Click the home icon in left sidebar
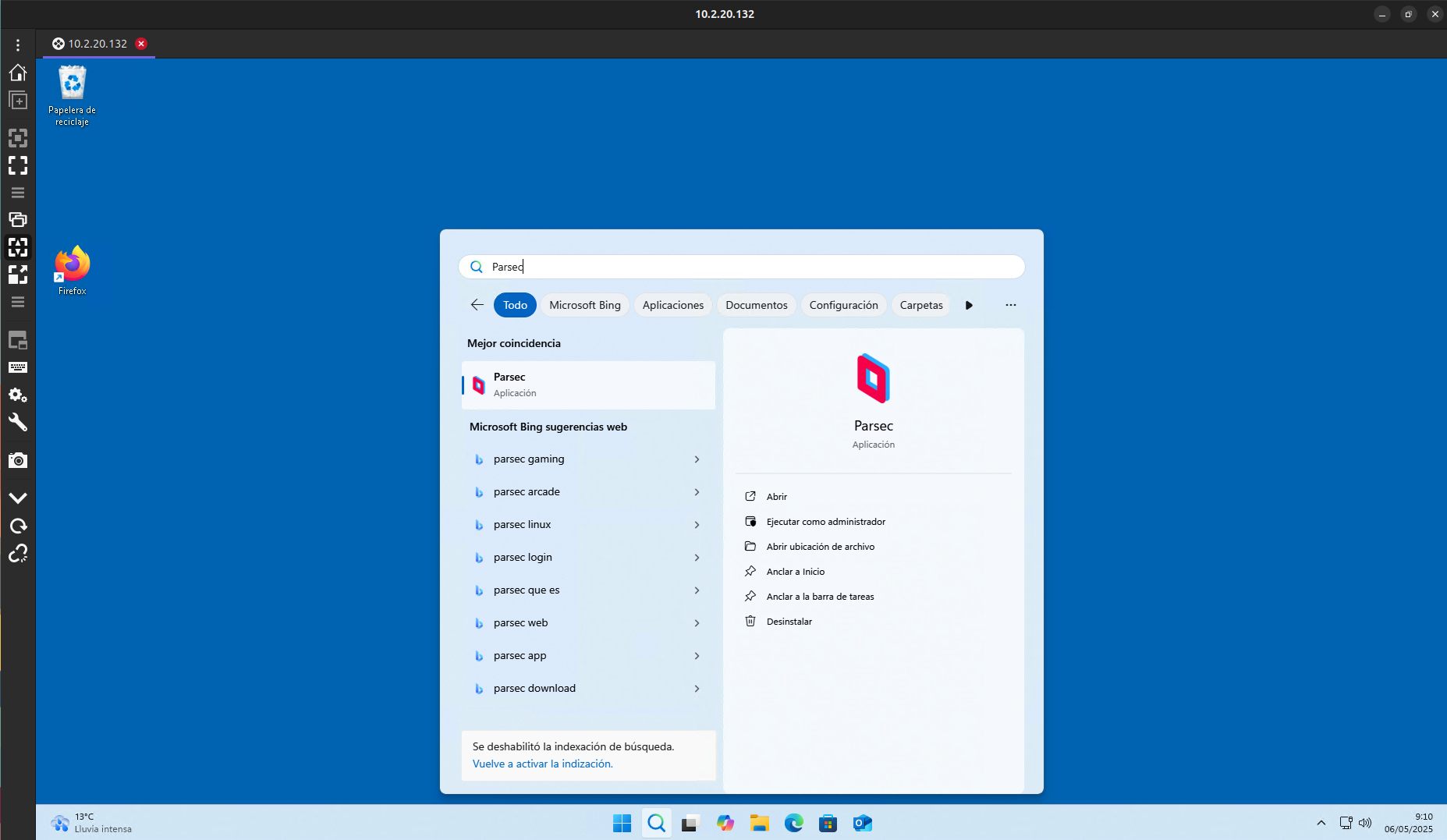Screen dimensions: 1447x840 tap(18, 73)
